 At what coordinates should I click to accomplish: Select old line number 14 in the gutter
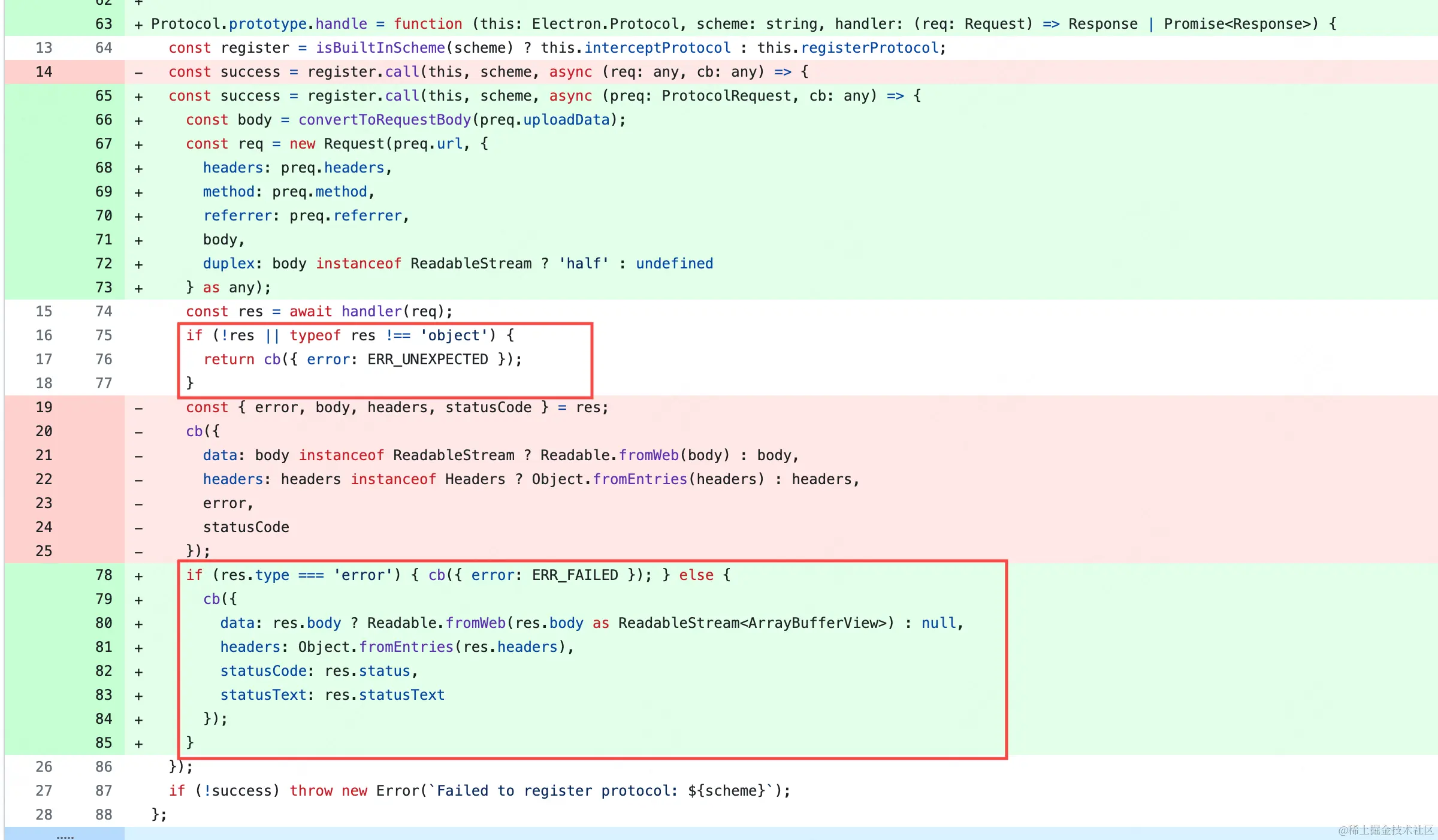[44, 72]
